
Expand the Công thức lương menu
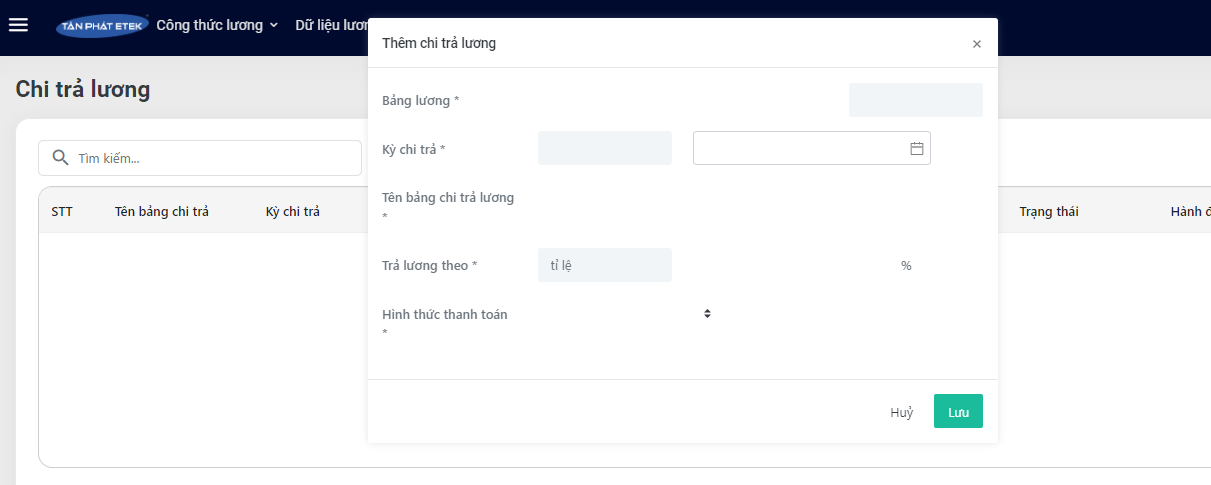(217, 25)
